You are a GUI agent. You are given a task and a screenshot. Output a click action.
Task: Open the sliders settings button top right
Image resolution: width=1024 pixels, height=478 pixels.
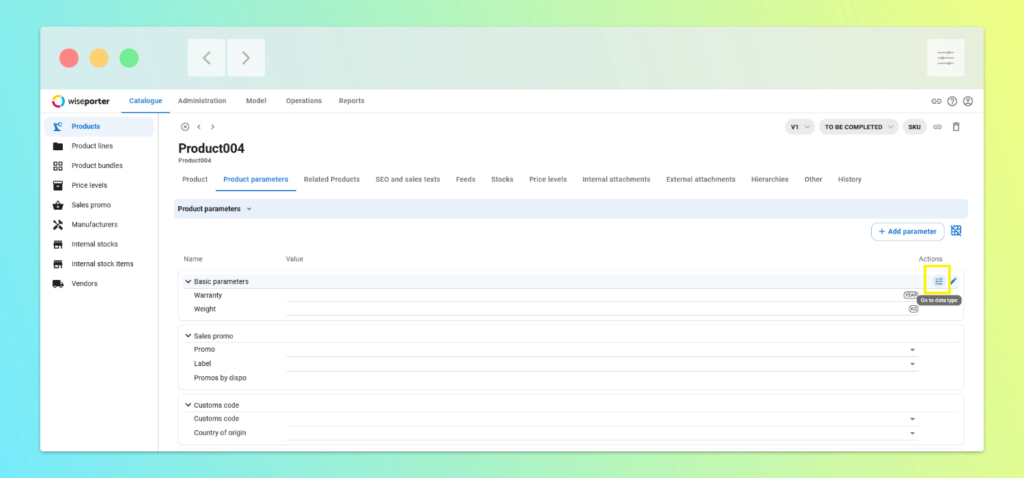946,57
